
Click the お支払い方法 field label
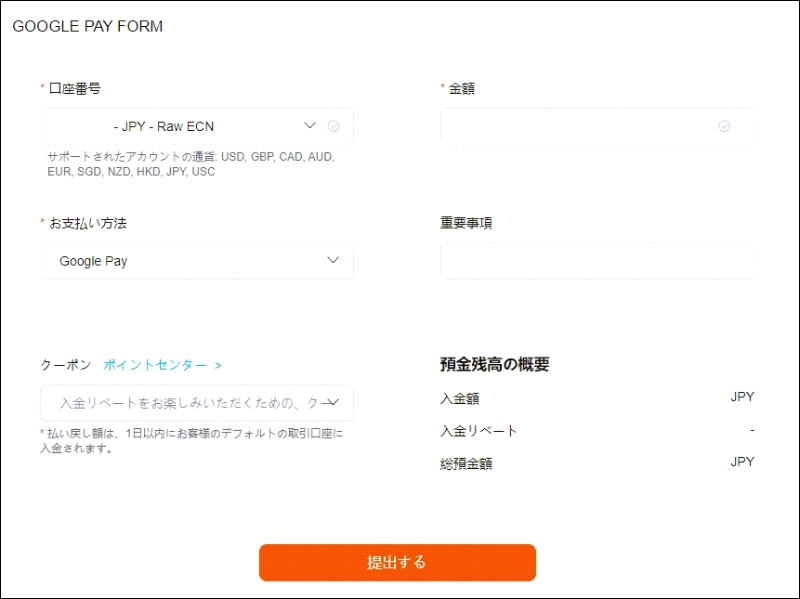coord(87,223)
